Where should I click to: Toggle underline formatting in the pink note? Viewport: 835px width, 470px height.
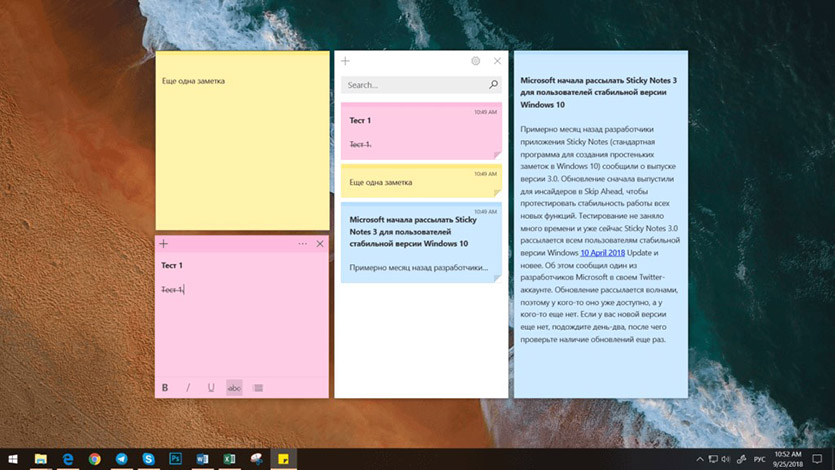point(211,387)
